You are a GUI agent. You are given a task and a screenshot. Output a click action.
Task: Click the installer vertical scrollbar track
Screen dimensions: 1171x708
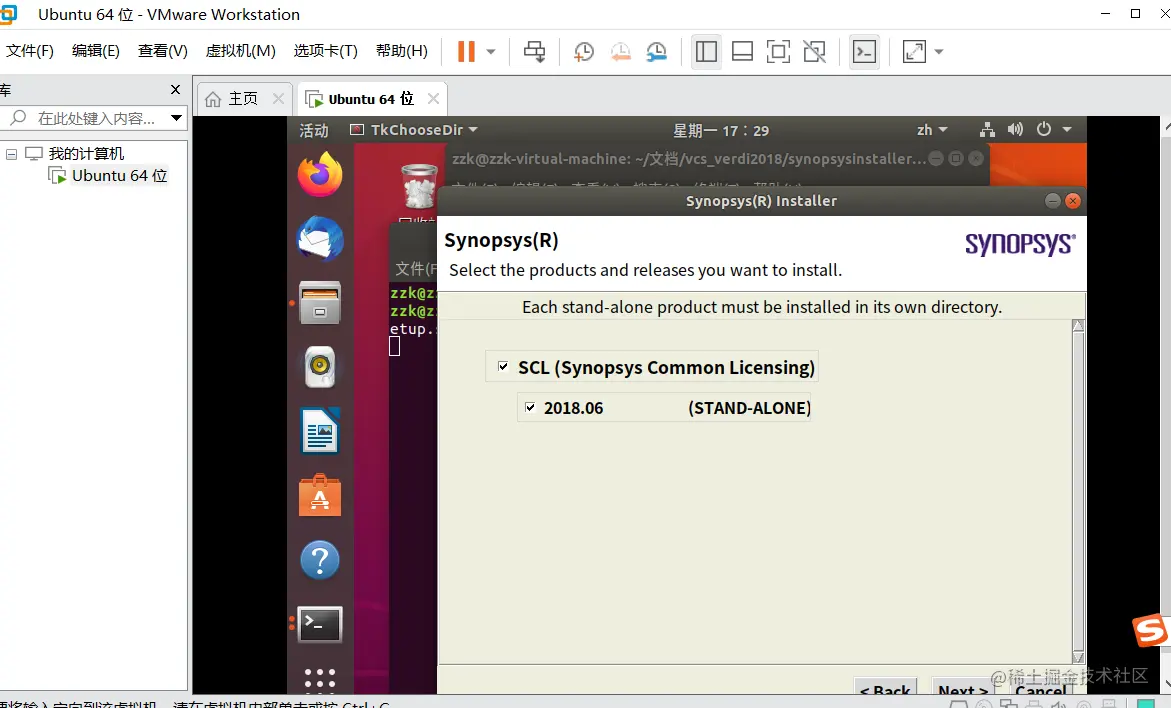click(x=1078, y=491)
